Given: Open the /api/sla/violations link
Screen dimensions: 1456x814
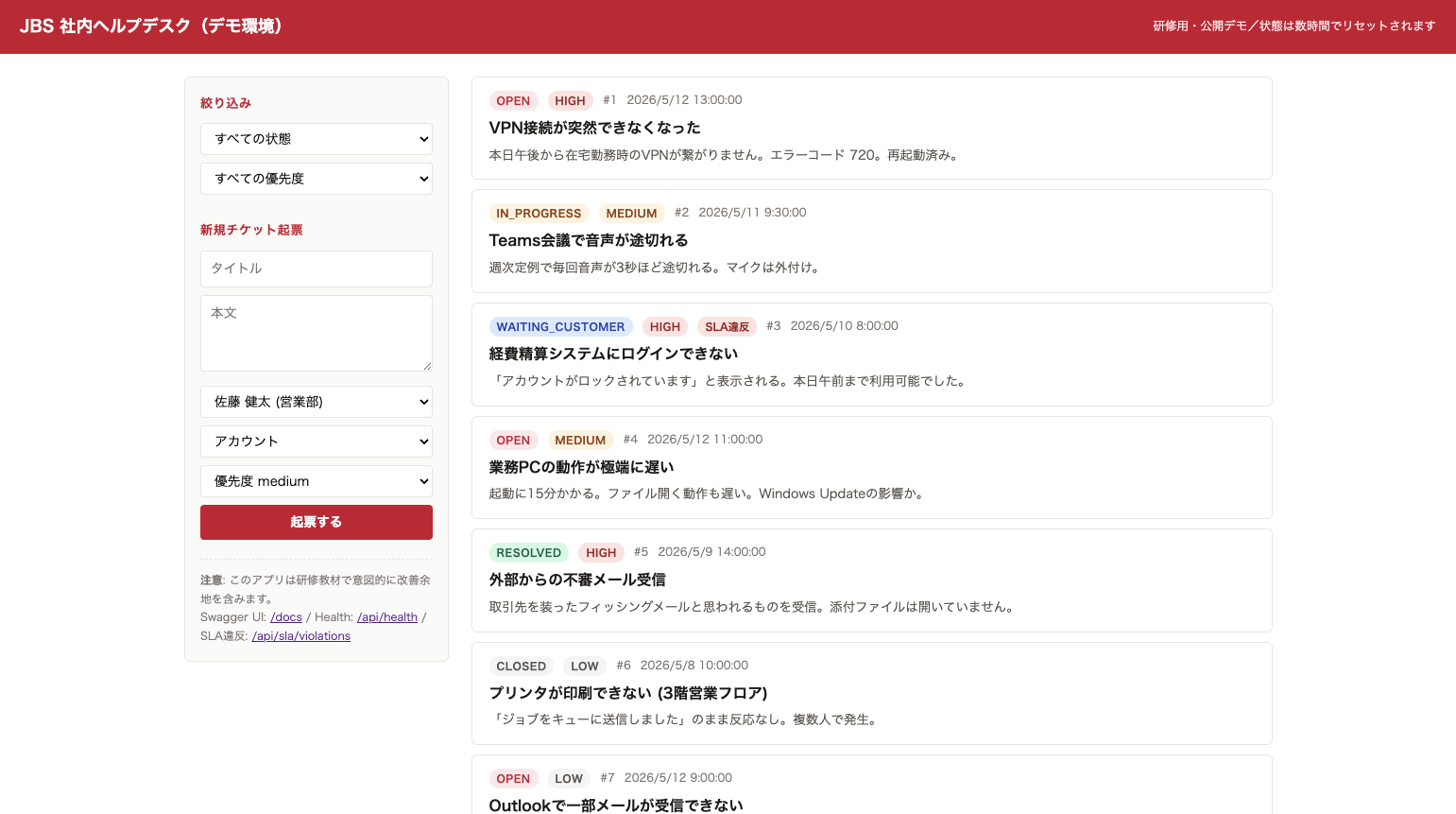Looking at the screenshot, I should [x=301, y=636].
